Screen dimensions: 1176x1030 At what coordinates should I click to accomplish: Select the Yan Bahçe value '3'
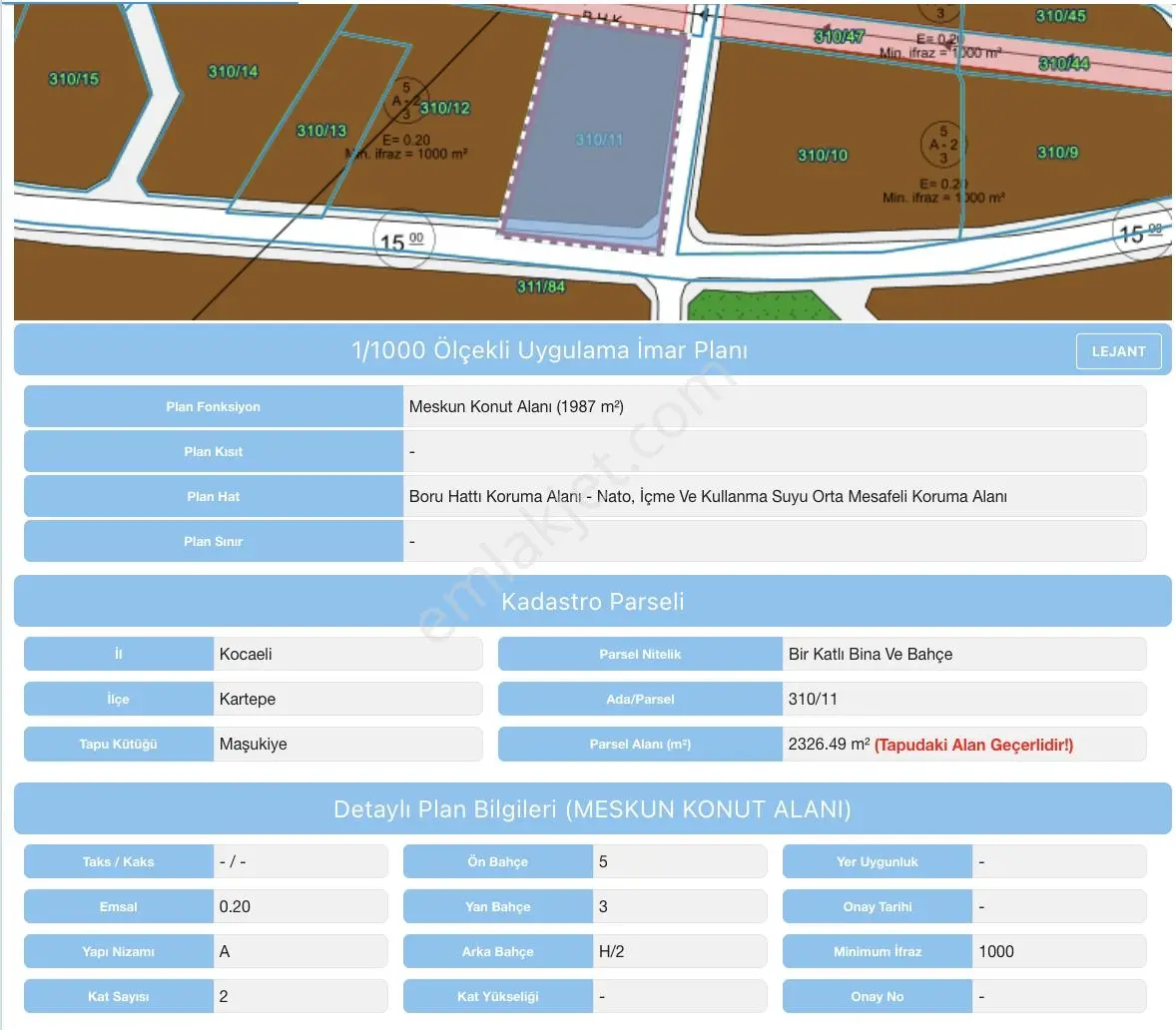pyautogui.click(x=603, y=906)
